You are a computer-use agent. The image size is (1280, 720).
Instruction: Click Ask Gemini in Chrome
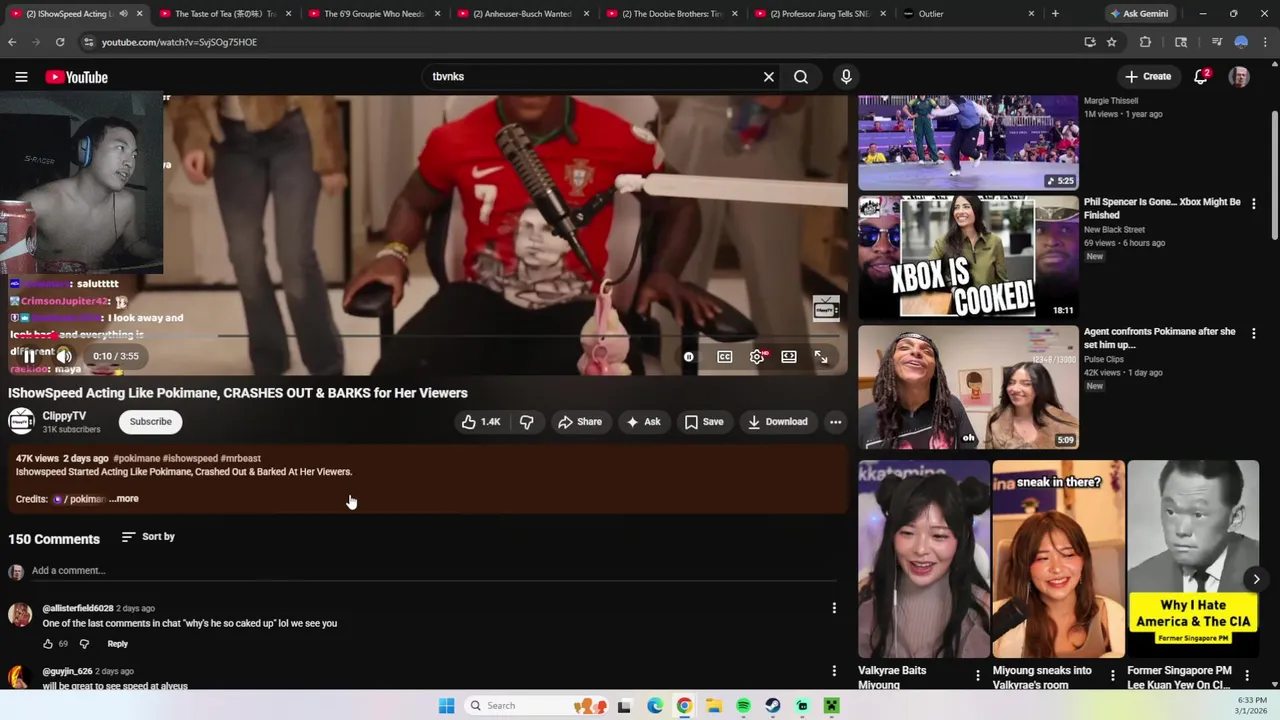tap(1139, 14)
